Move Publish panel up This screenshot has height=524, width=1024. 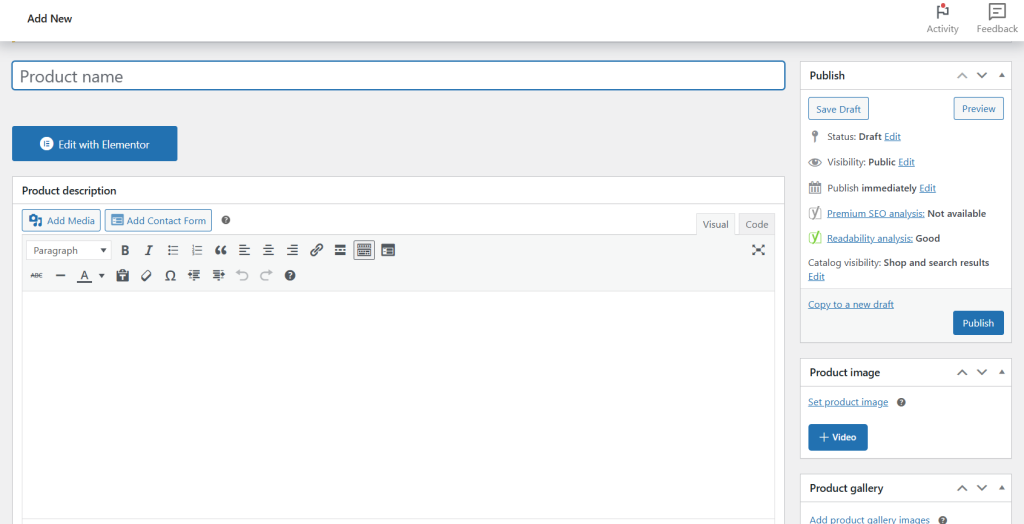tap(962, 76)
